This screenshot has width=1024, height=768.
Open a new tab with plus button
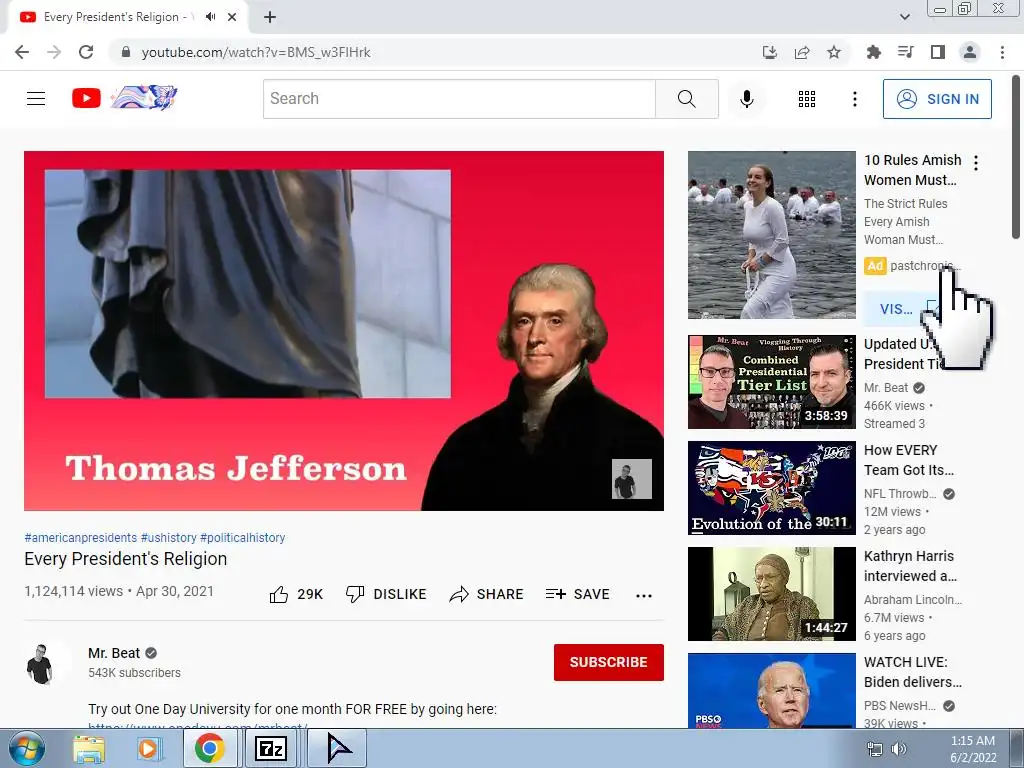pyautogui.click(x=270, y=17)
